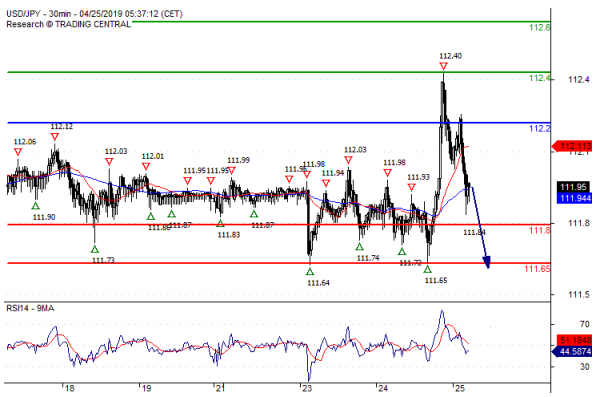This screenshot has width=598, height=397.
Task: Click the Research TRADING CENTRAL text
Action: click(69, 24)
